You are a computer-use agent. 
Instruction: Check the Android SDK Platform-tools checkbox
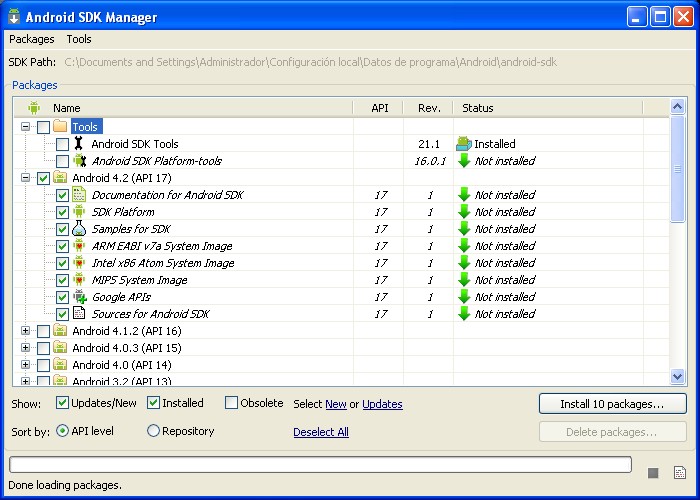click(x=62, y=161)
